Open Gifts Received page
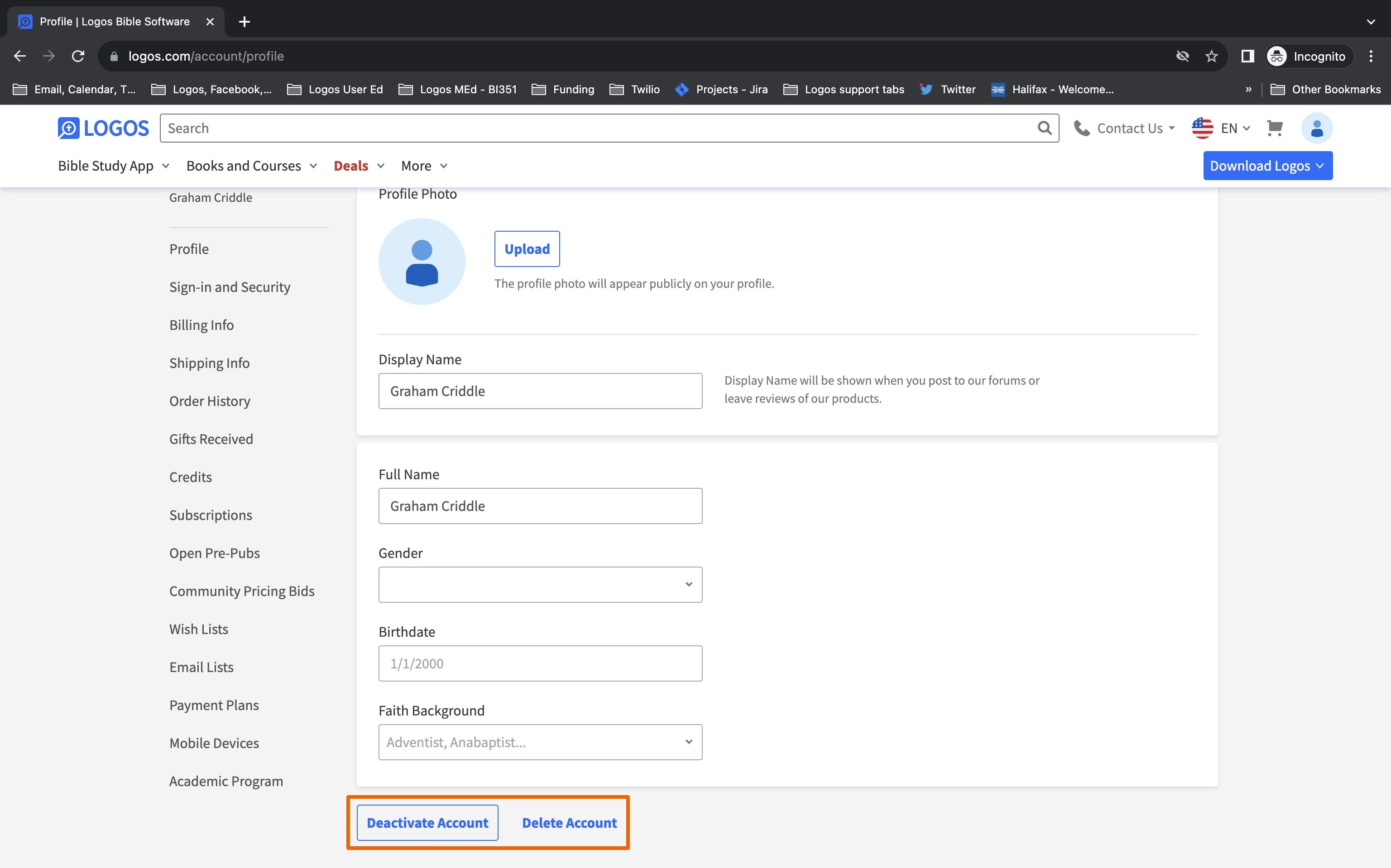 tap(211, 439)
